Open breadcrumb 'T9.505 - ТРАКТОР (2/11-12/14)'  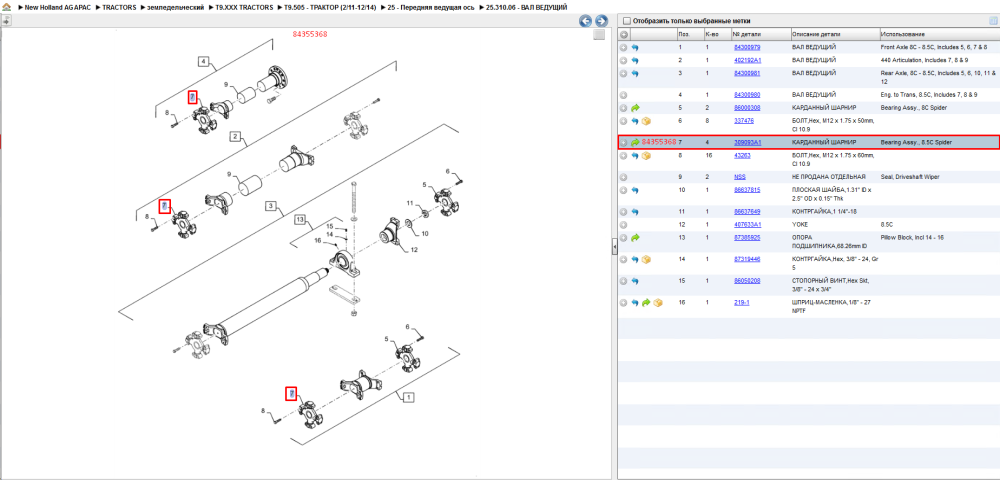point(328,7)
